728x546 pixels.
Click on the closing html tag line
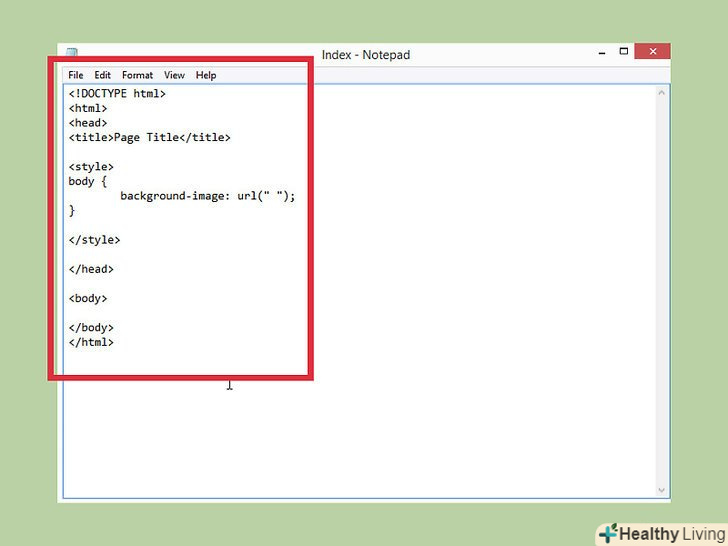coord(91,342)
